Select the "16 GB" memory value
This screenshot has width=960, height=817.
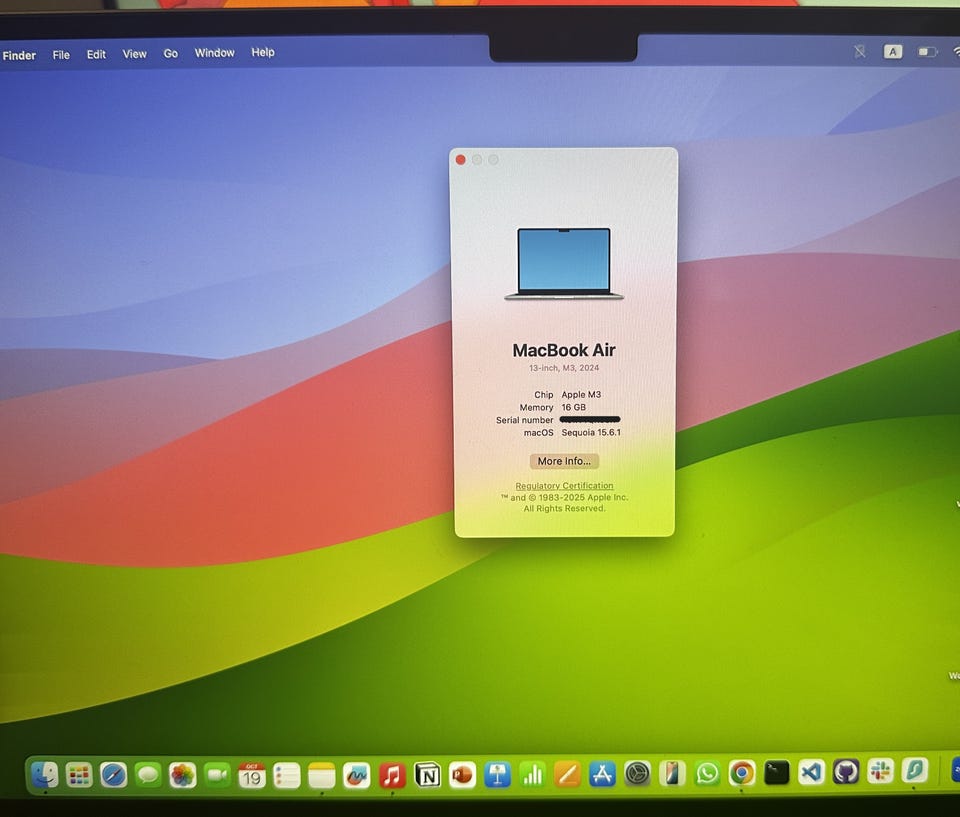[x=574, y=407]
